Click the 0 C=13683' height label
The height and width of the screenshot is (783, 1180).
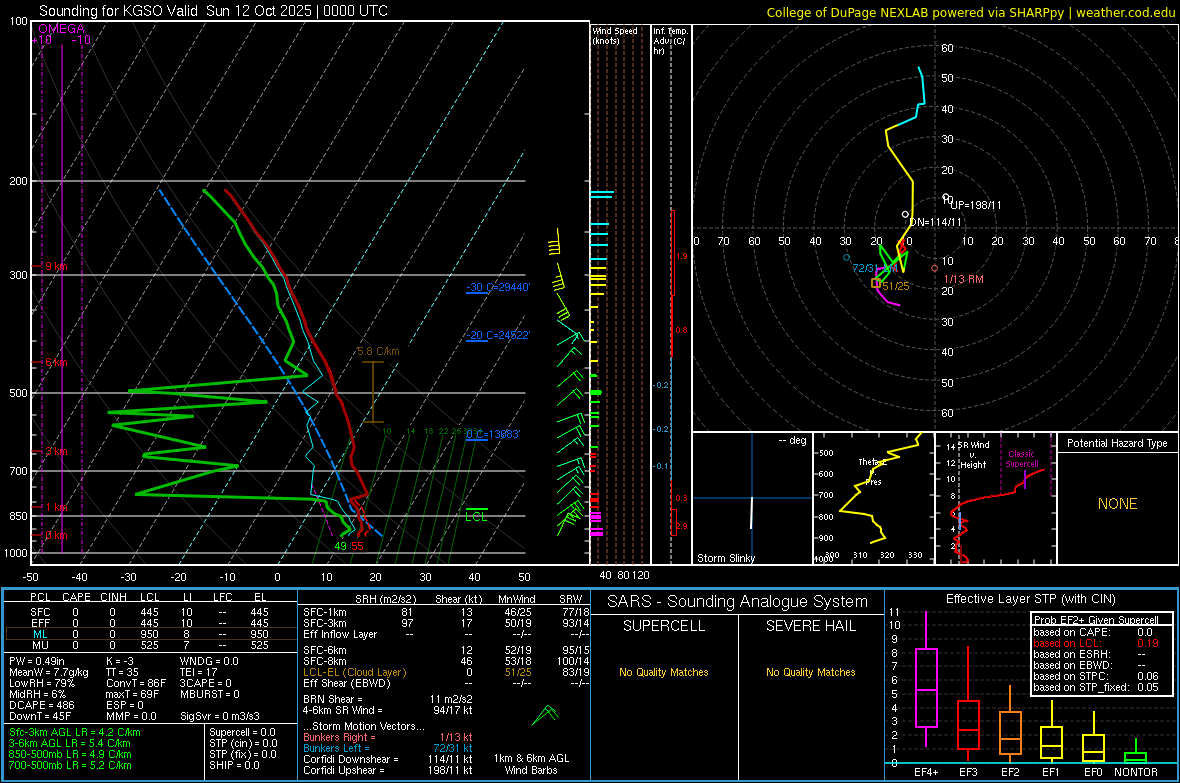[x=493, y=434]
